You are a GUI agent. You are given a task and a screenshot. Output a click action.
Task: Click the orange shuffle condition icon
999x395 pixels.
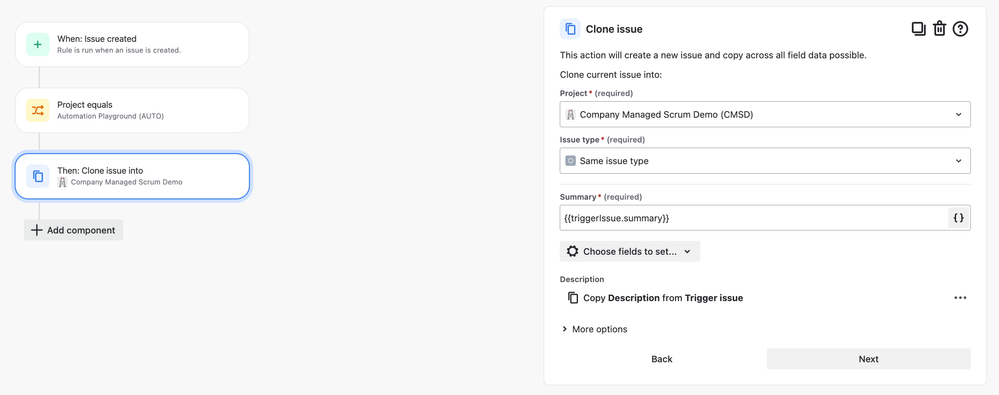click(38, 110)
